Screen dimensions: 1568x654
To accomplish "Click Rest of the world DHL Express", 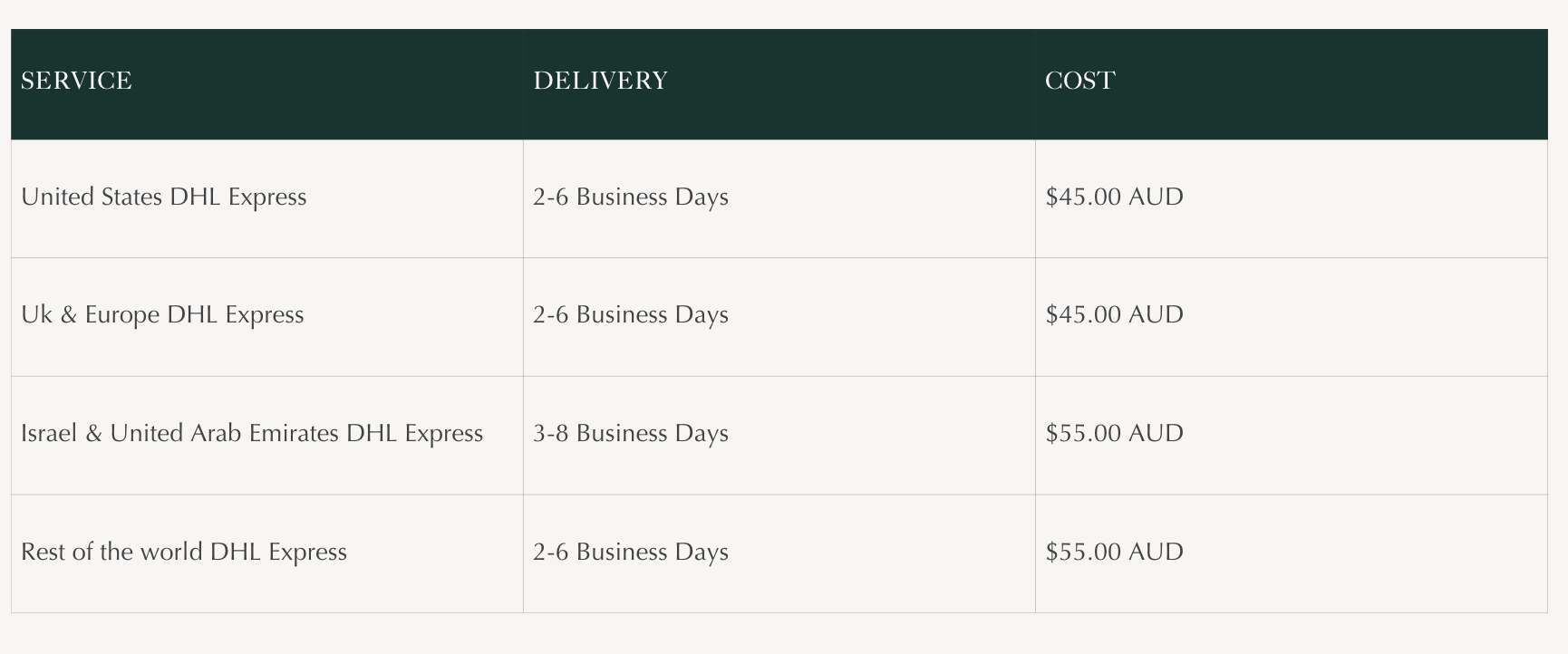I will [184, 553].
